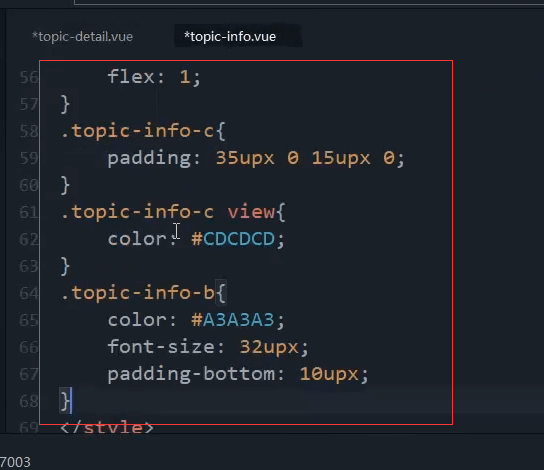Click the 'padding: 35upx 0 15upx 0;' declaration
Viewport: 544px width, 470px height.
256,159
